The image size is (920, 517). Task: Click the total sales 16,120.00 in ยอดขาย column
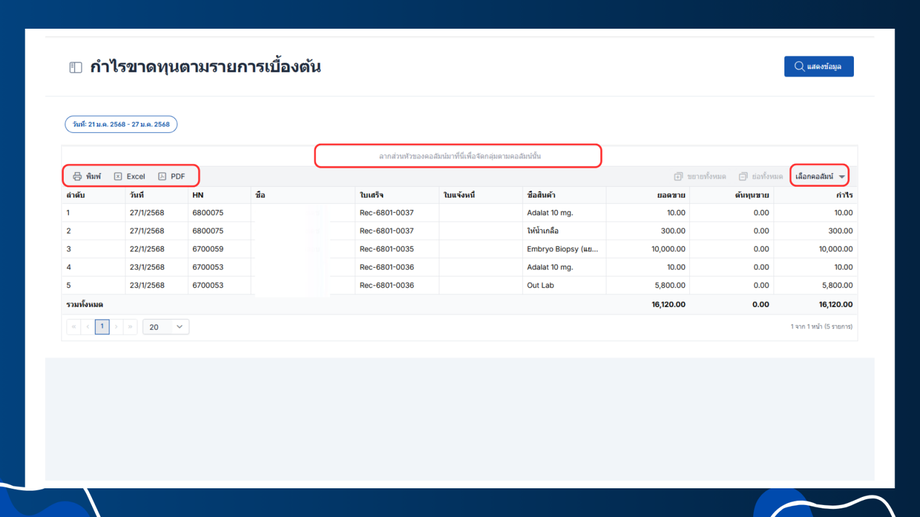click(668, 305)
